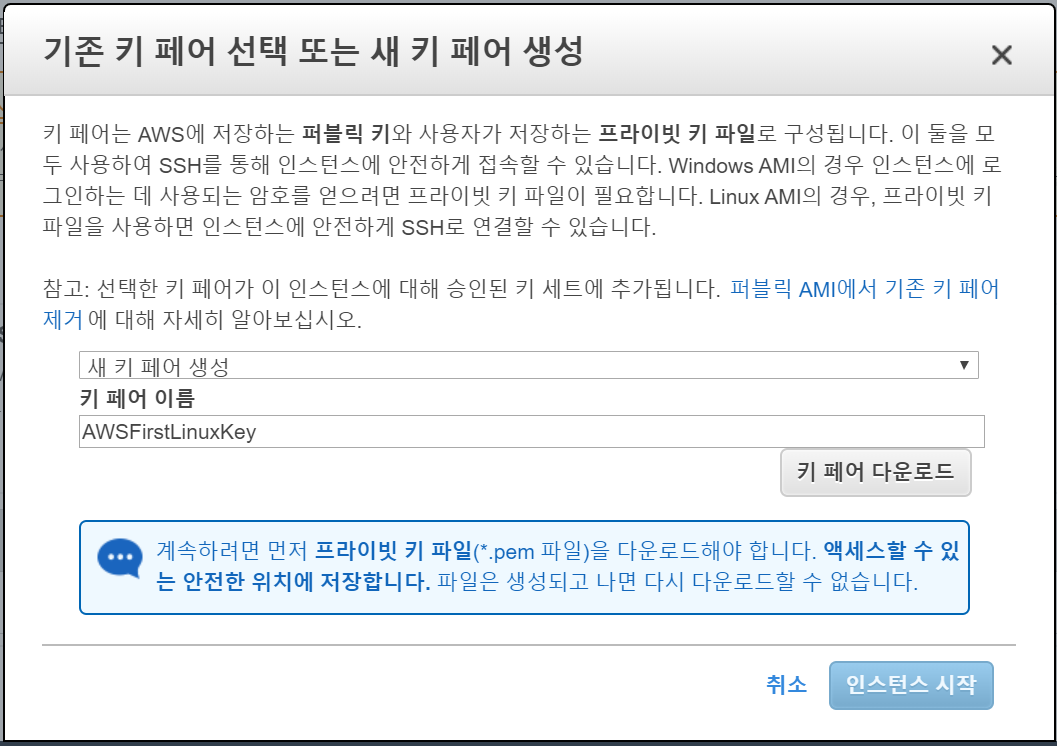This screenshot has width=1057, height=746.
Task: Open the 퍼블릭 AMI에서 기존 키 페어 link
Action: pyautogui.click(x=864, y=289)
